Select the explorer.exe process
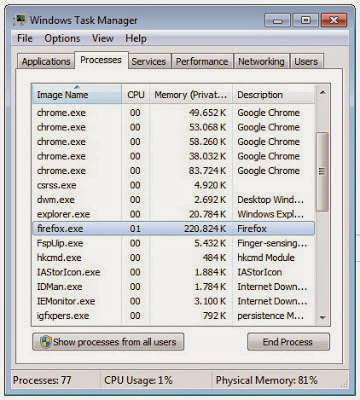360x400 pixels. click(173, 214)
